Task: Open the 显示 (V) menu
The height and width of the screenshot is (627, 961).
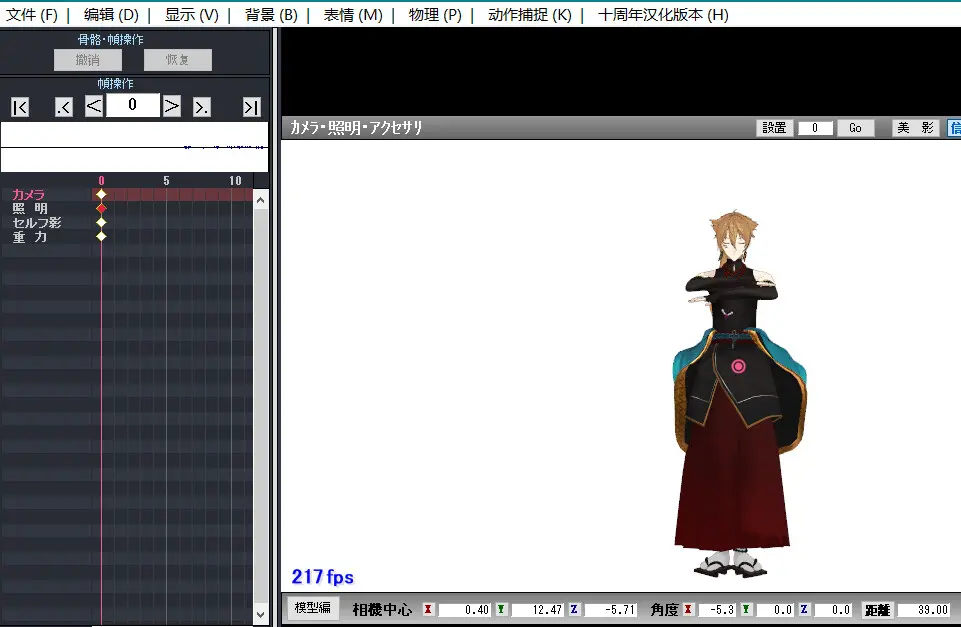Action: tap(191, 15)
